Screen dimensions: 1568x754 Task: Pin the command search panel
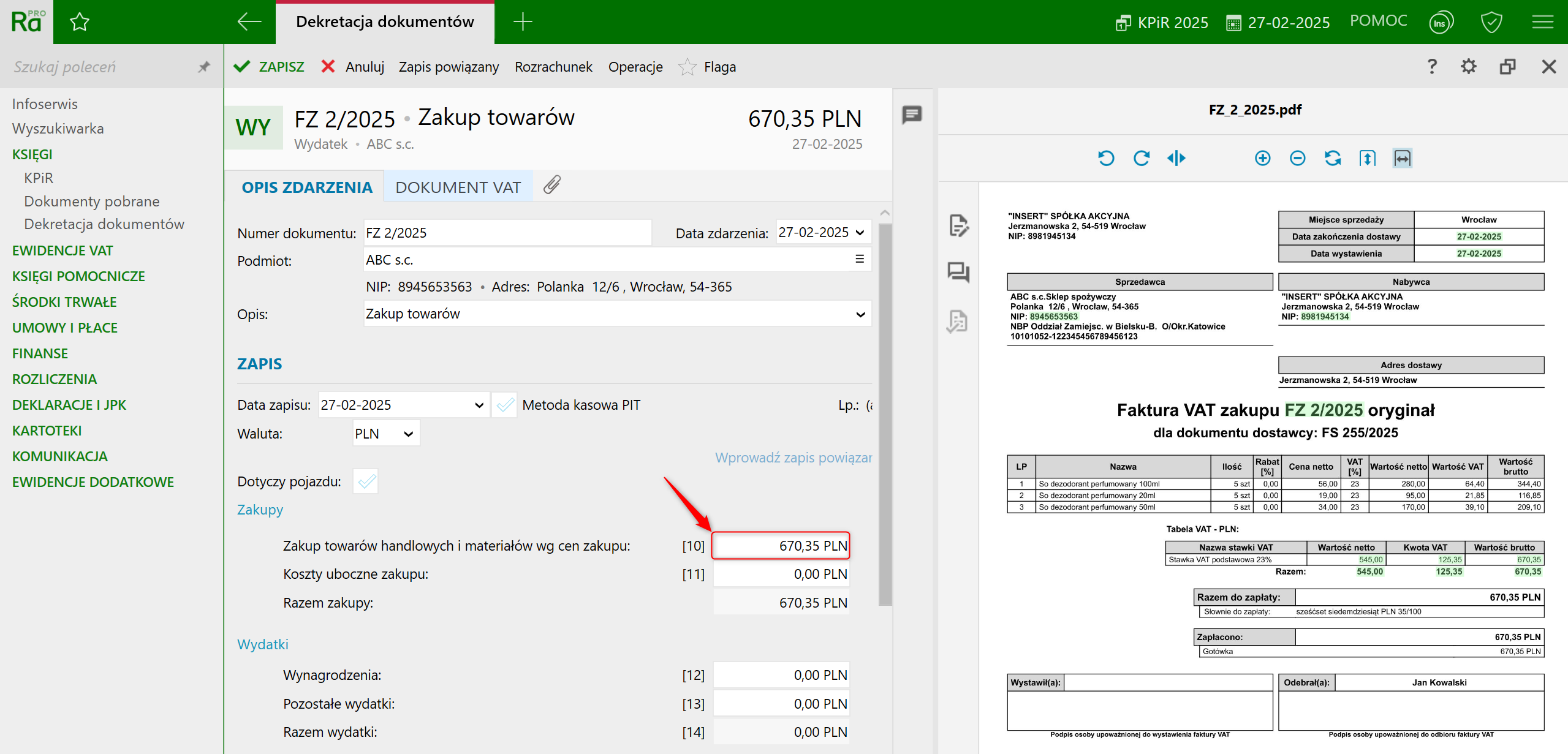point(204,67)
